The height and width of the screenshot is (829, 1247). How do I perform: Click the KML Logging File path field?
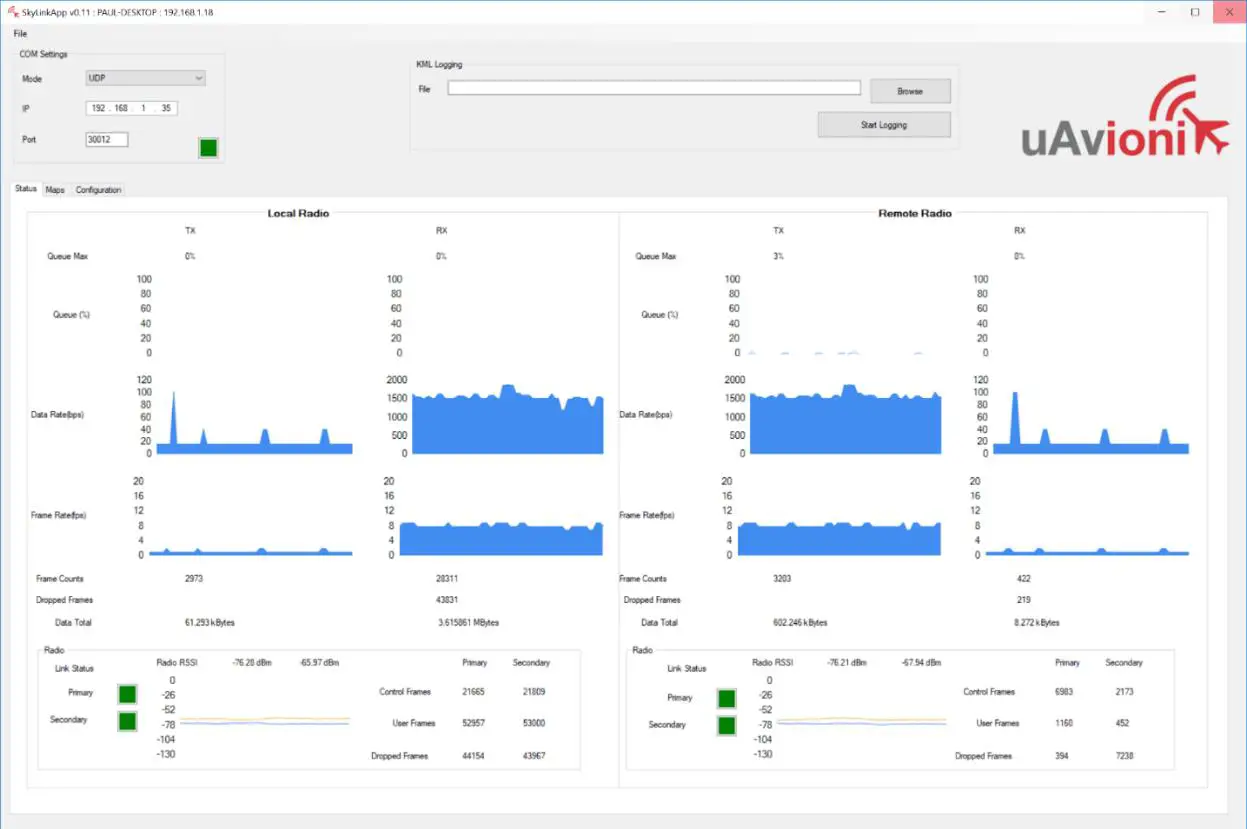click(x=653, y=88)
